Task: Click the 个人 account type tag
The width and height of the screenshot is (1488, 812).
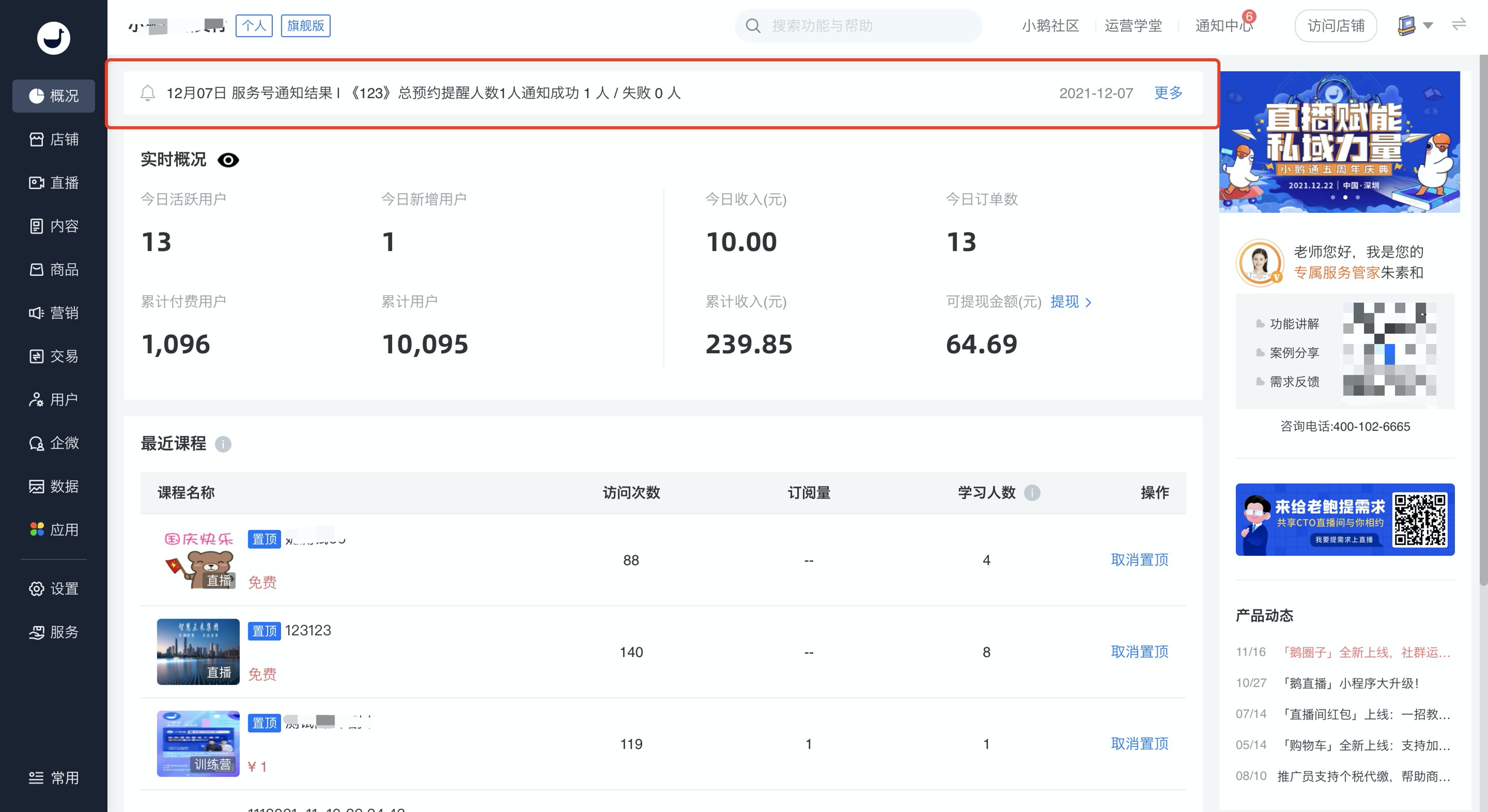Action: (x=254, y=25)
